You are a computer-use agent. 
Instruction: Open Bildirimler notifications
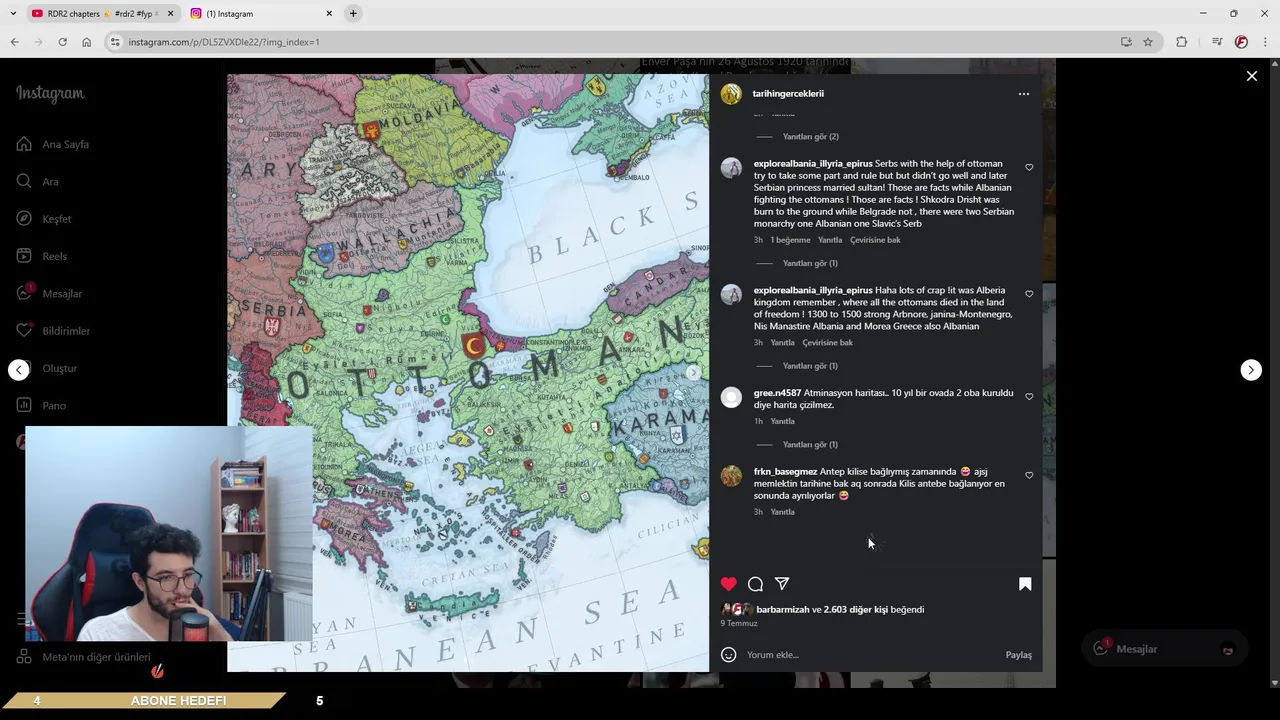point(53,331)
